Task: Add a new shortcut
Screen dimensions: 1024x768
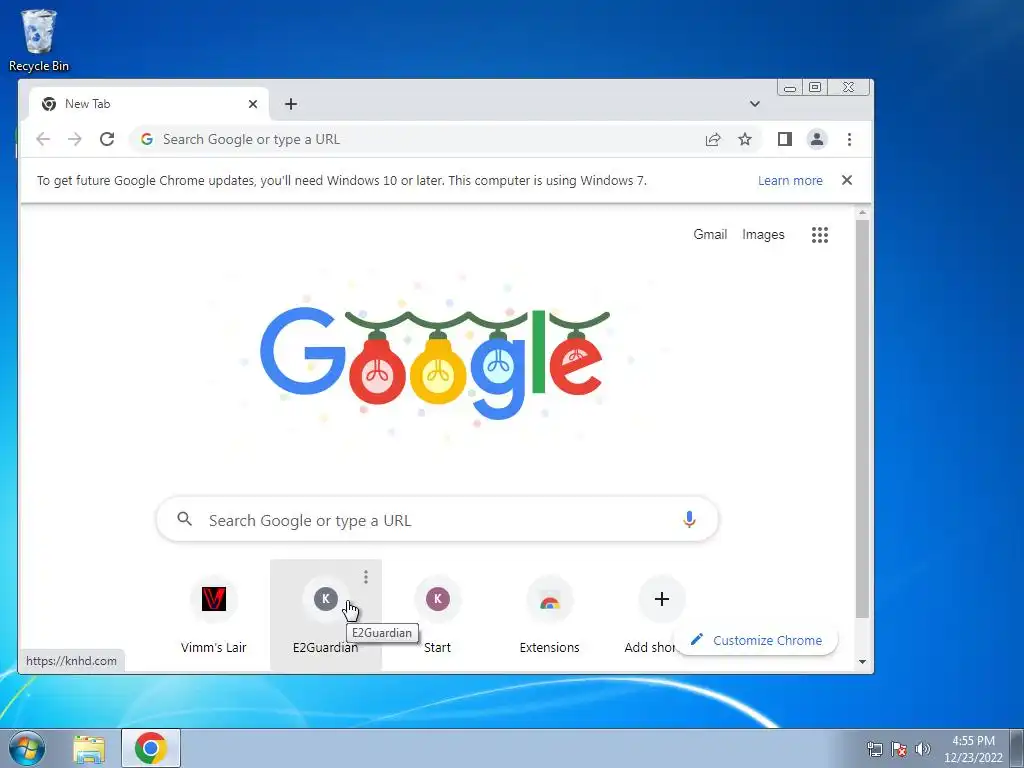Action: 662,599
